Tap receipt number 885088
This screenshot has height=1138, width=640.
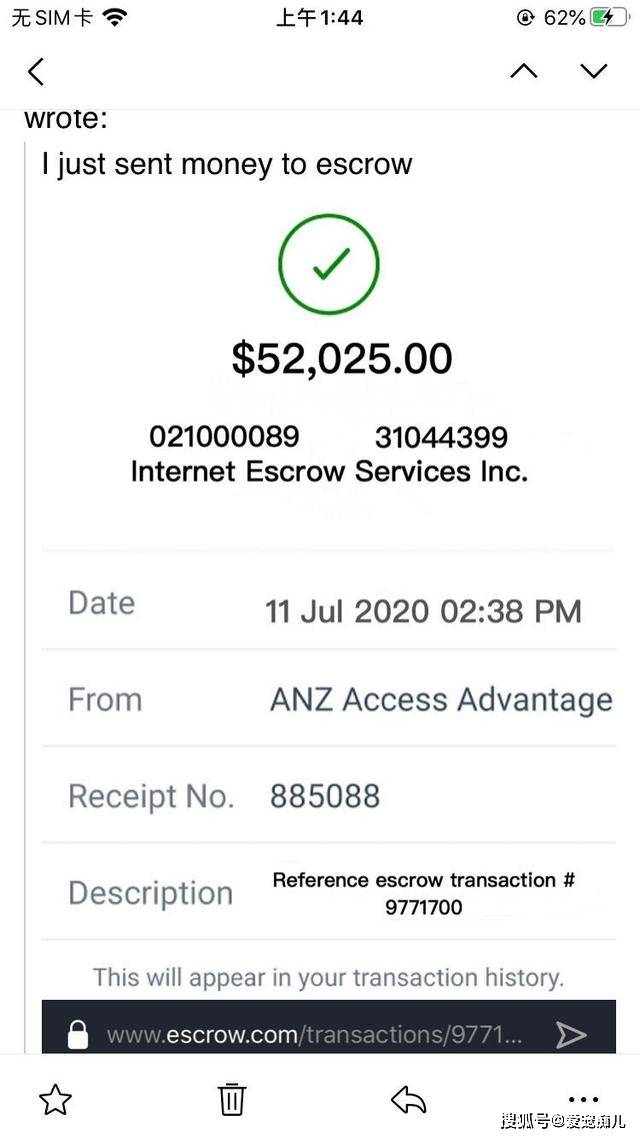325,795
